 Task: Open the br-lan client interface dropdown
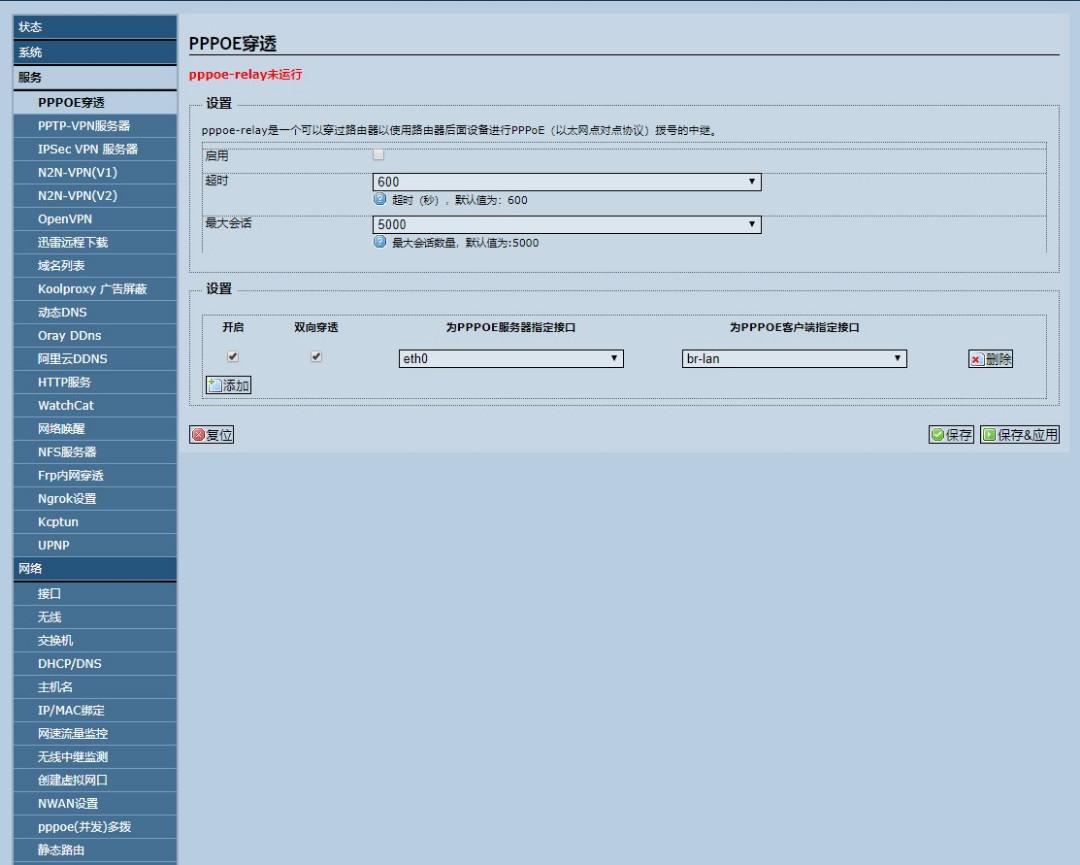(897, 358)
